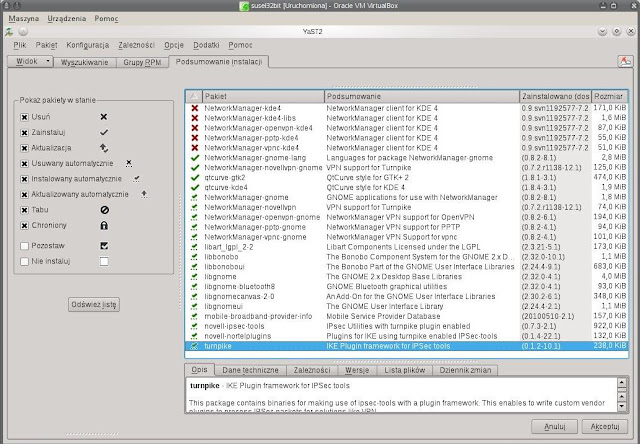Click auto-install status icon for libgnomeui
This screenshot has height=444, width=640.
194,306
